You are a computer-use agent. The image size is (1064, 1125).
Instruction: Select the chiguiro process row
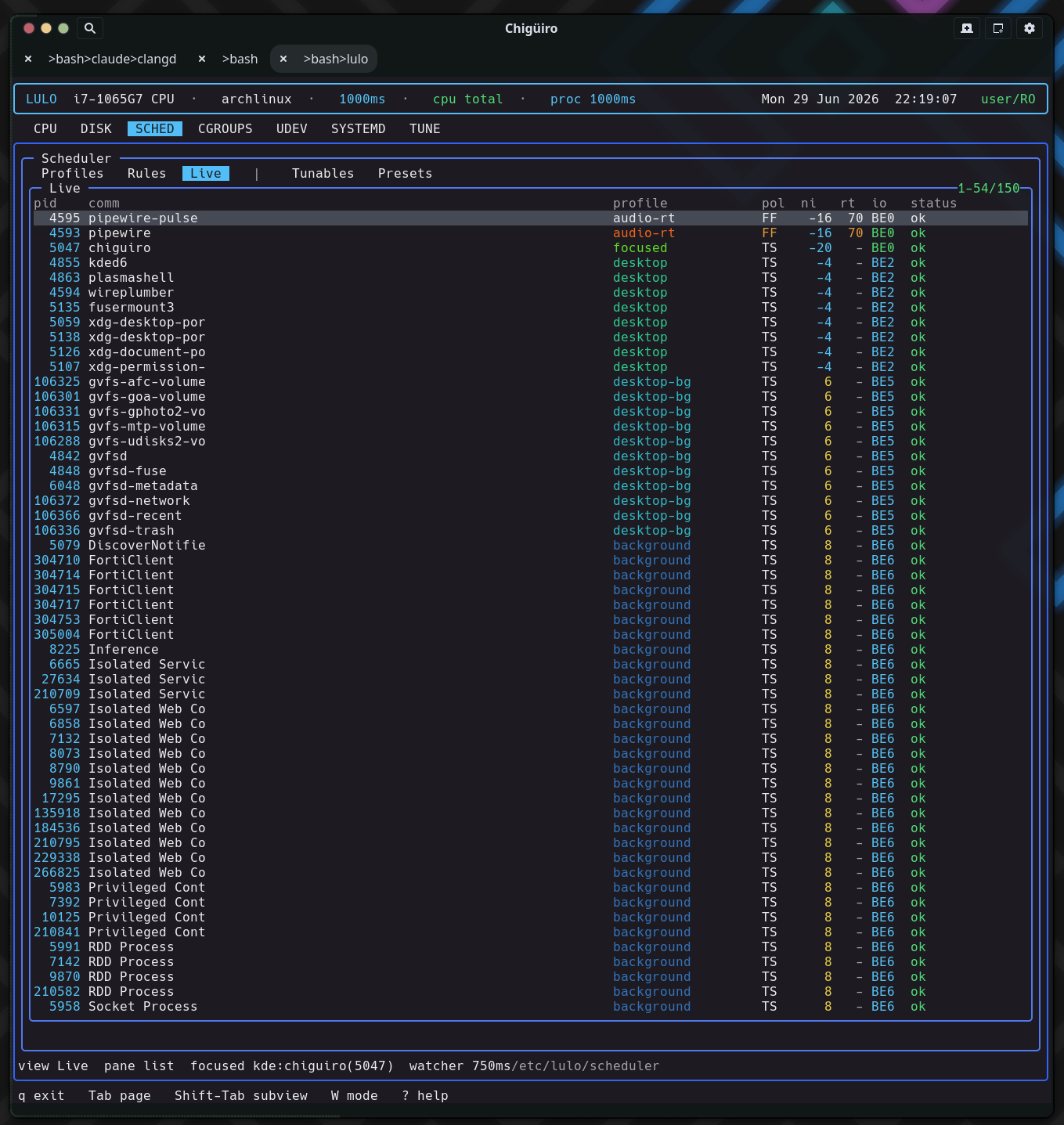click(x=531, y=247)
